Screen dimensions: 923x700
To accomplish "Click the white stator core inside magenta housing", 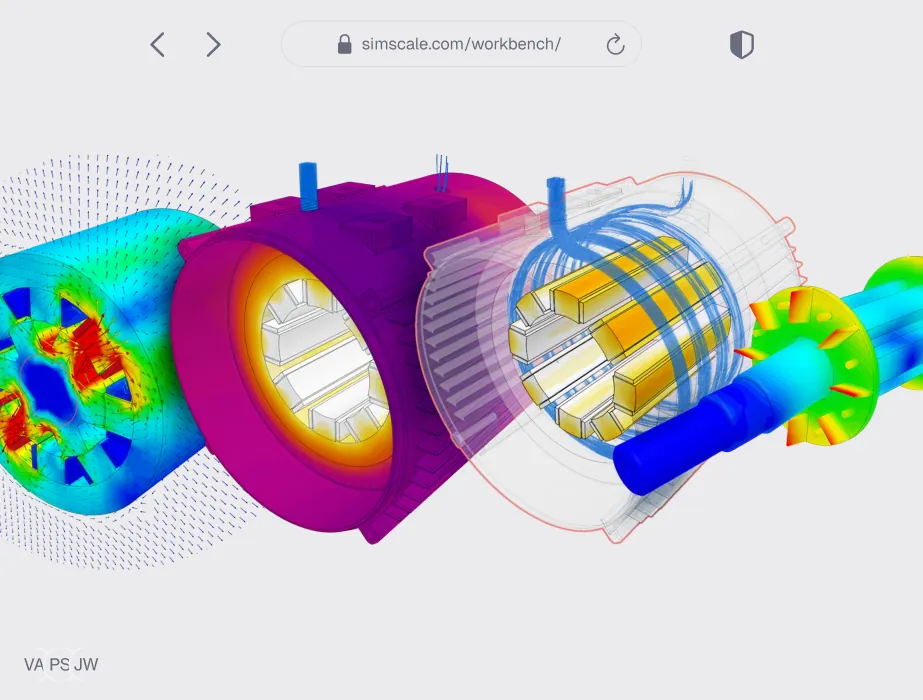I will [x=318, y=359].
